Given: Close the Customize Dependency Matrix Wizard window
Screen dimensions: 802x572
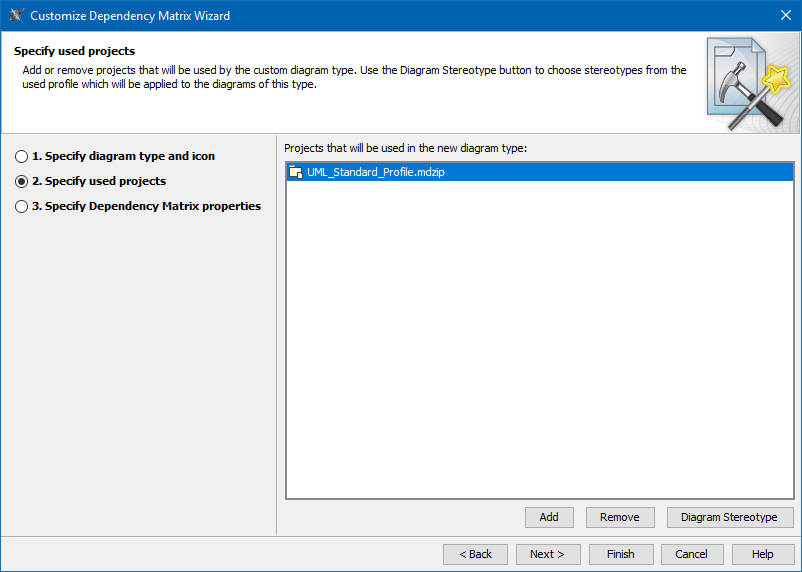Looking at the screenshot, I should click(x=785, y=15).
